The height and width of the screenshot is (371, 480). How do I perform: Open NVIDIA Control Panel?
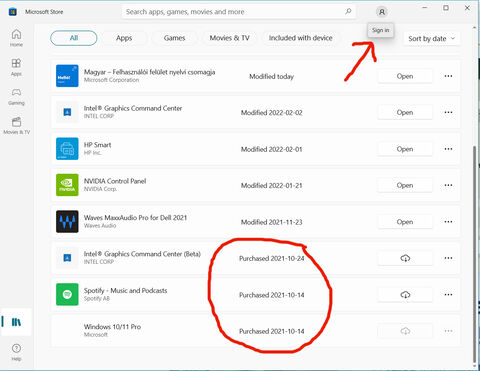(x=405, y=185)
